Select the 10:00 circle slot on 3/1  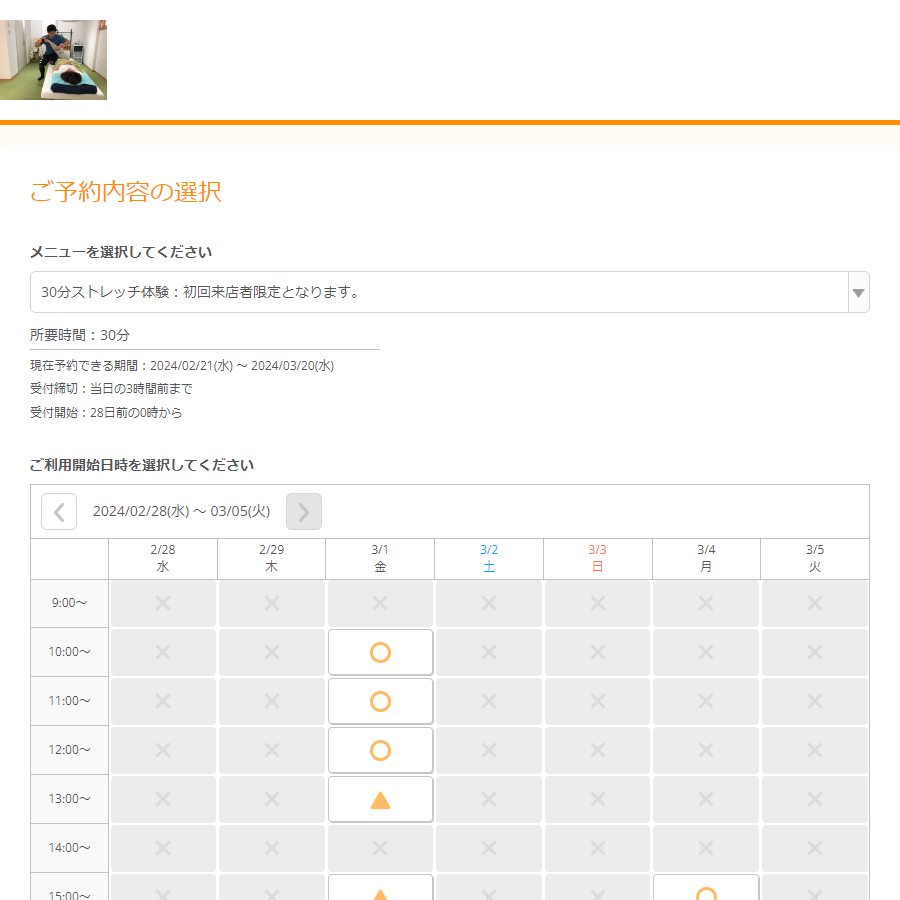[x=380, y=652]
